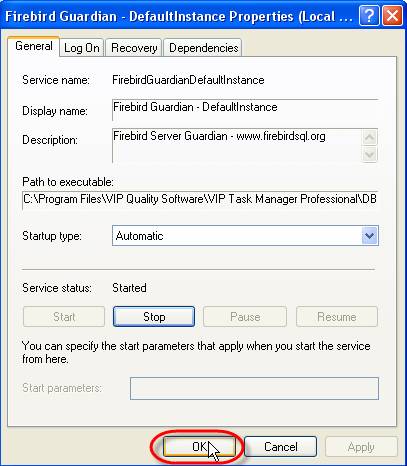Viewport: 407px width, 466px height.
Task: Click the Pause service button
Action: click(x=245, y=316)
